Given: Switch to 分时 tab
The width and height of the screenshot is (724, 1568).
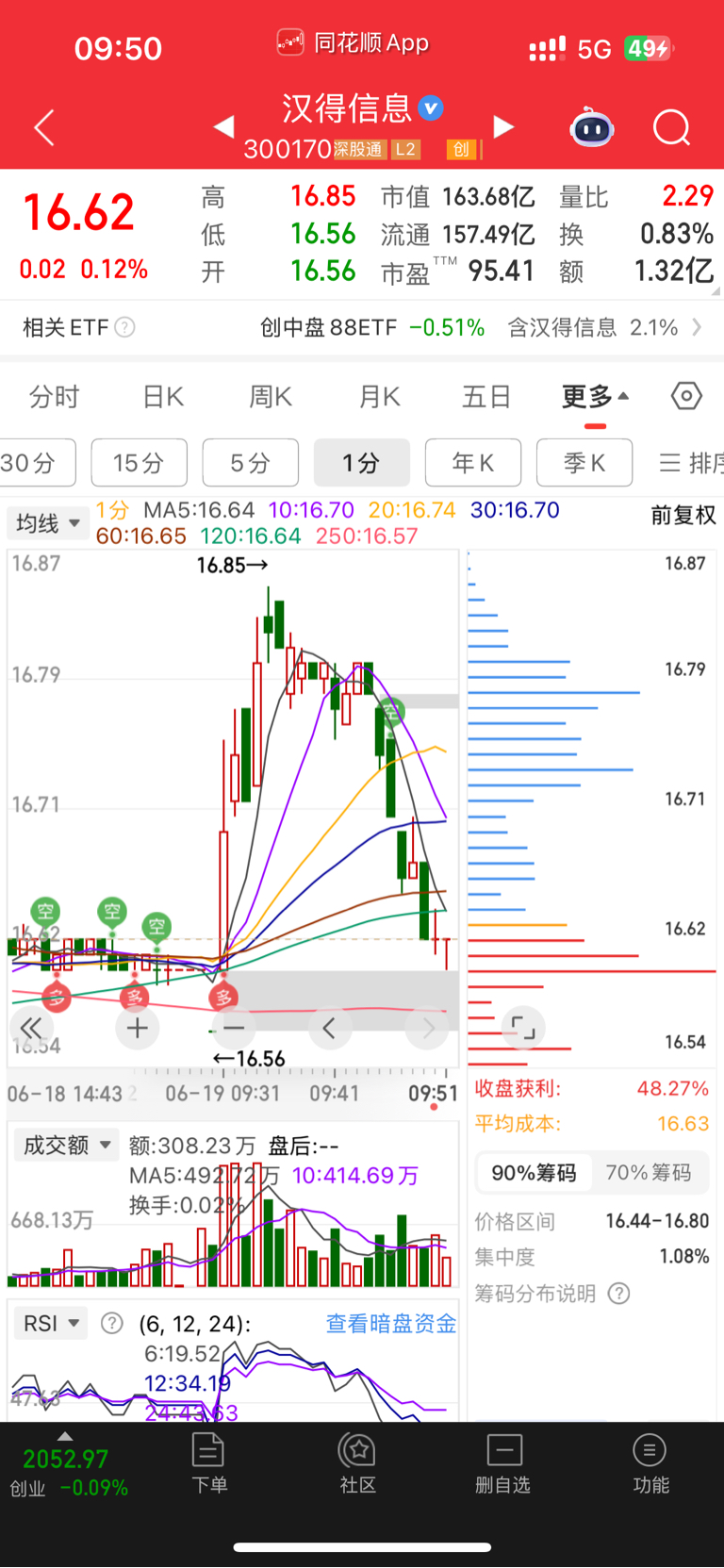Looking at the screenshot, I should point(55,397).
